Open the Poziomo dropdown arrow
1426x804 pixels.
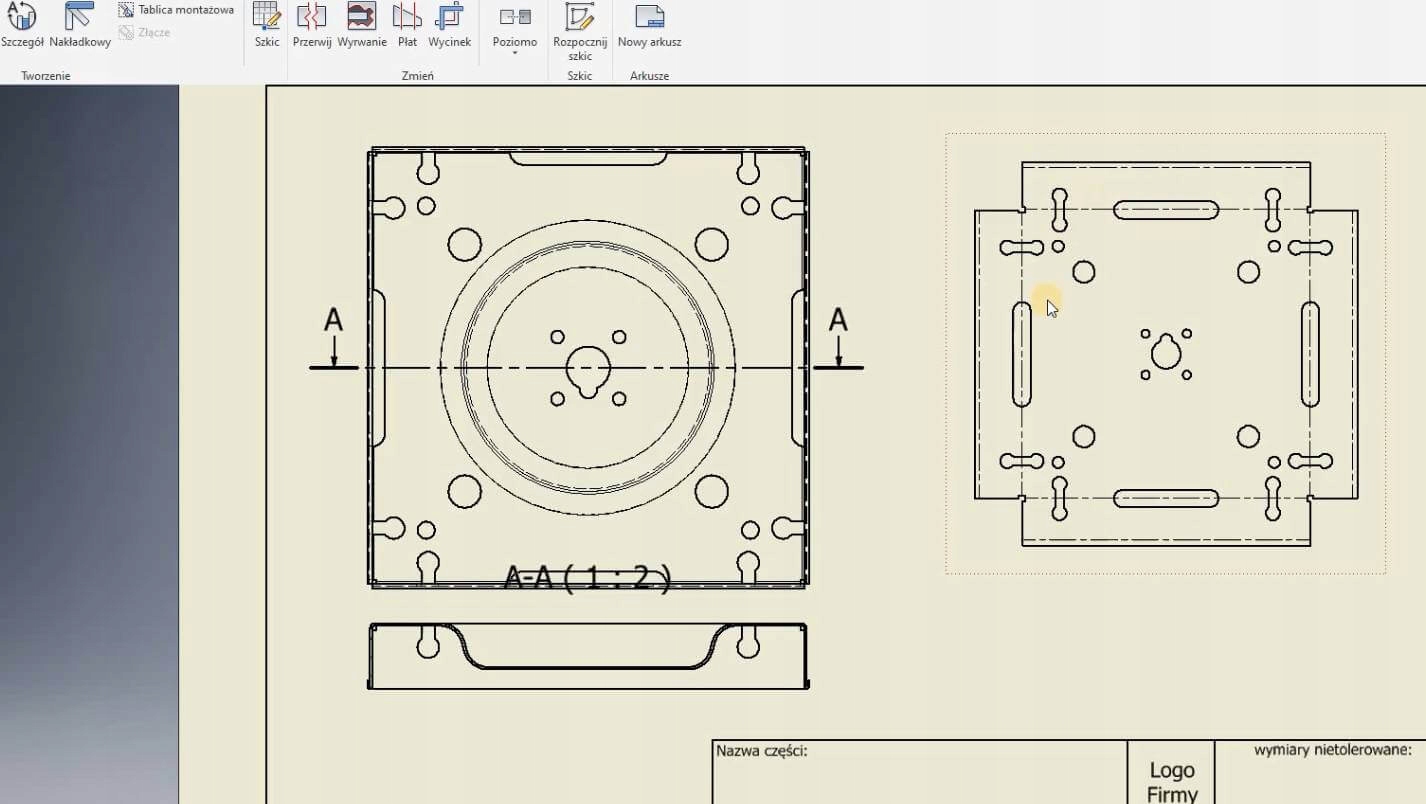(x=515, y=53)
